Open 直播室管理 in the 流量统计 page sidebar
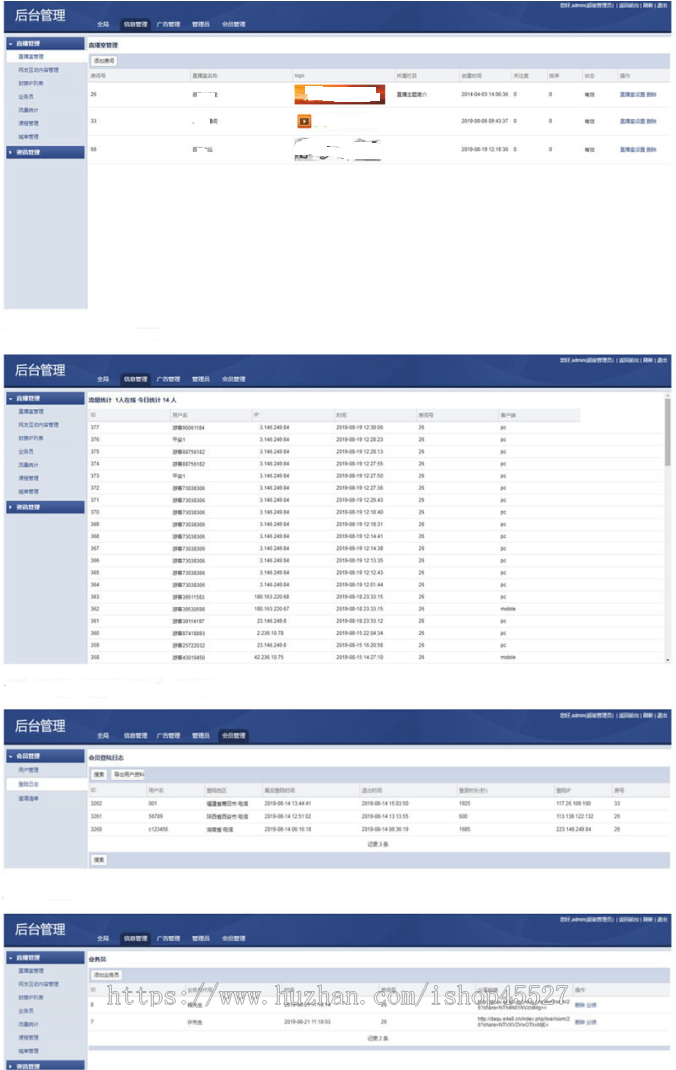Viewport: 676px width, 1070px height. pos(31,411)
